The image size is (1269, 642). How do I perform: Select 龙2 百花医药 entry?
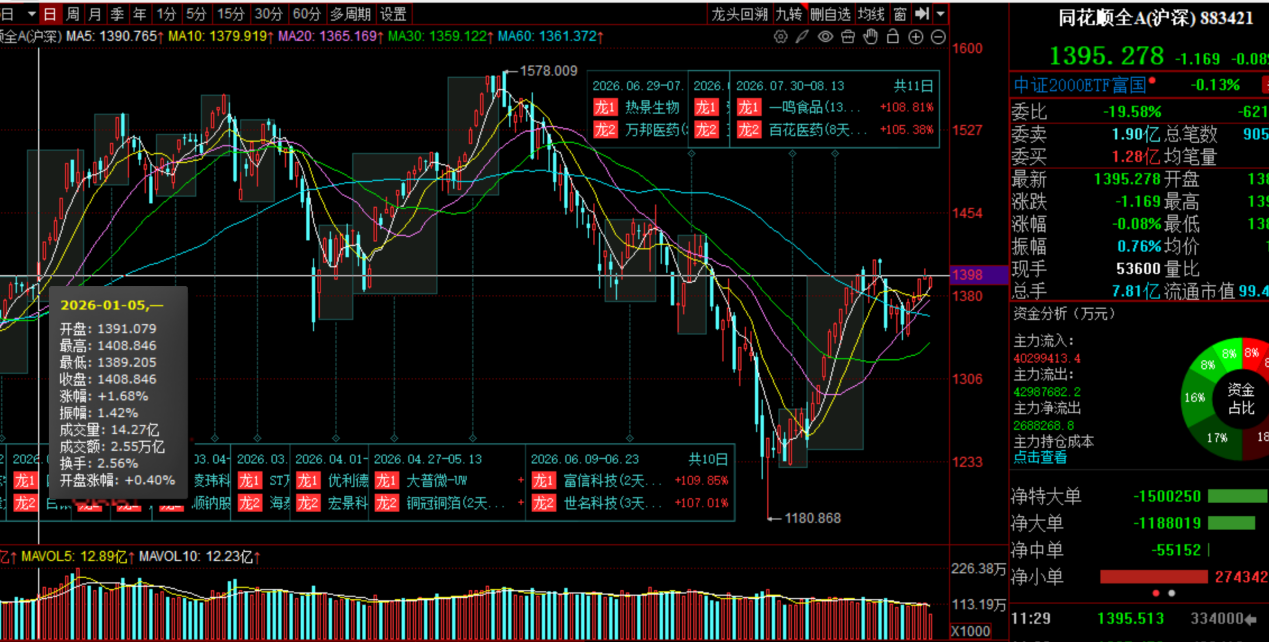836,130
